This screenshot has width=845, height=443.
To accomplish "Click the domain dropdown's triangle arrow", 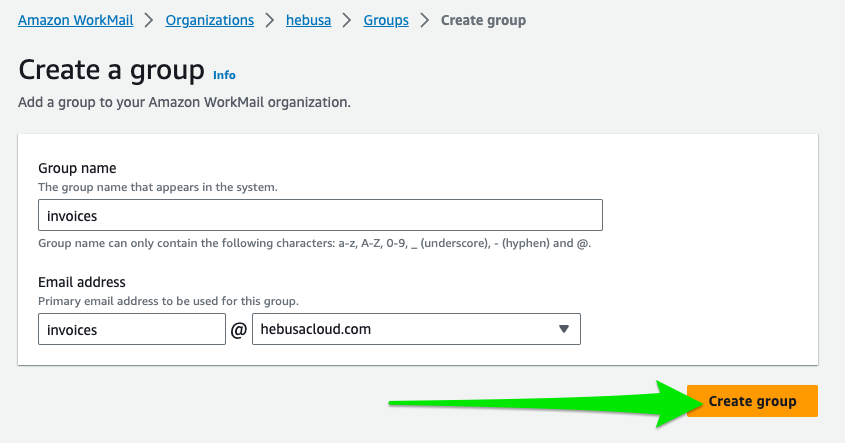I will (x=563, y=329).
